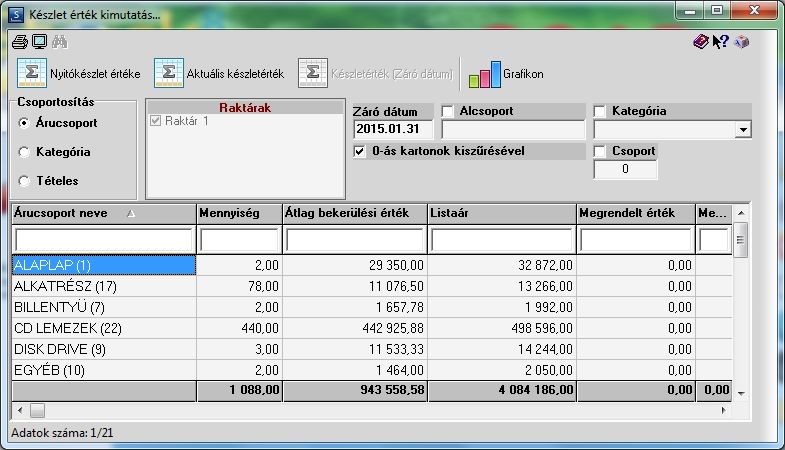Screen dimensions: 785x450
Task: Show the Grafikon chart
Action: click(506, 74)
